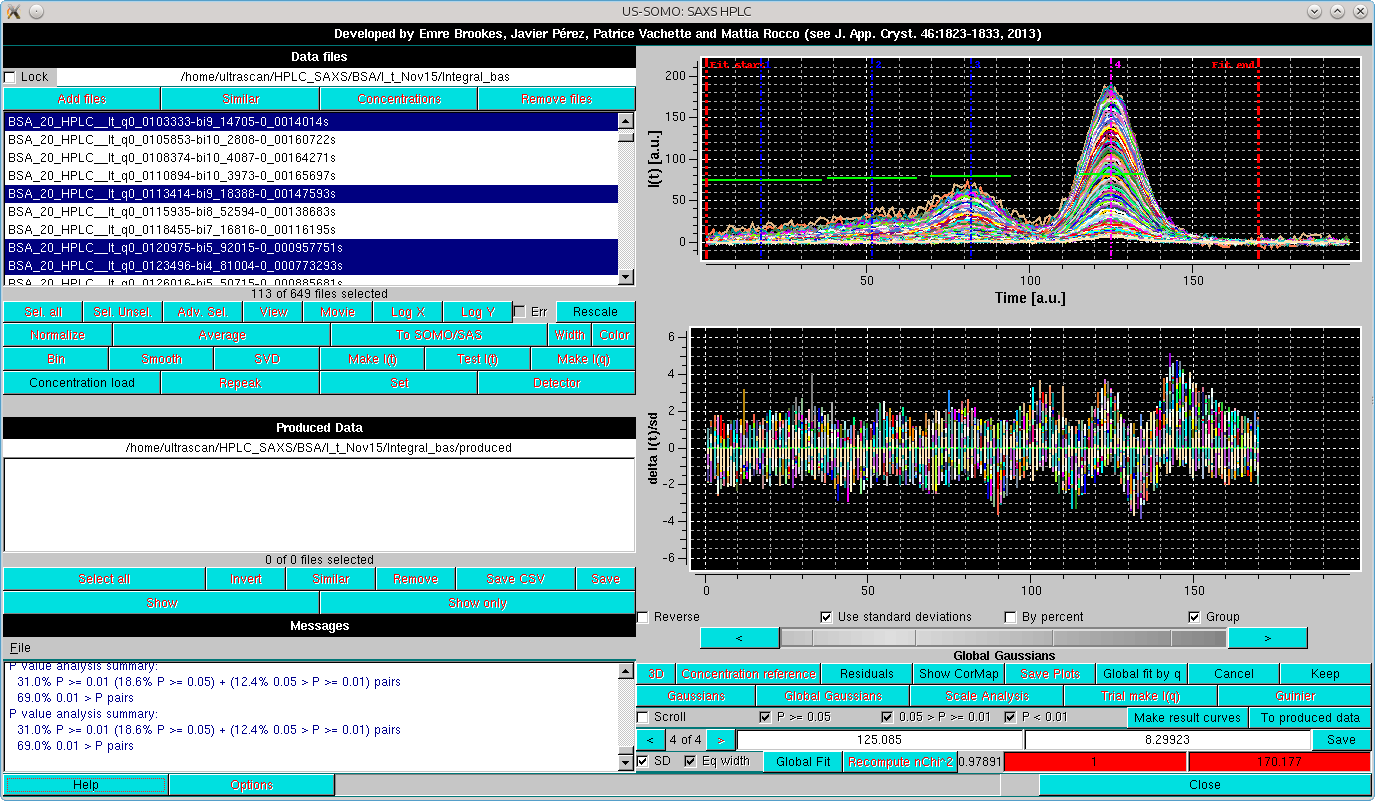Image resolution: width=1375 pixels, height=801 pixels.
Task: Click Sel. all button
Action: 43,312
